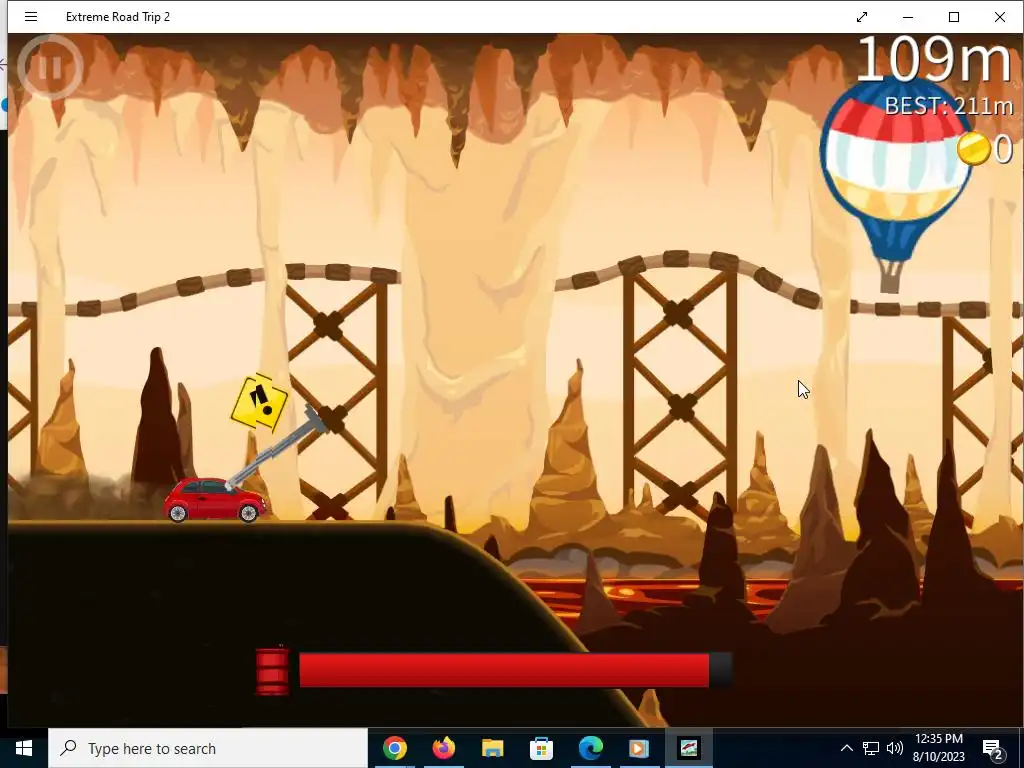The height and width of the screenshot is (768, 1024).
Task: Open Microsoft Store from the taskbar
Action: click(541, 748)
